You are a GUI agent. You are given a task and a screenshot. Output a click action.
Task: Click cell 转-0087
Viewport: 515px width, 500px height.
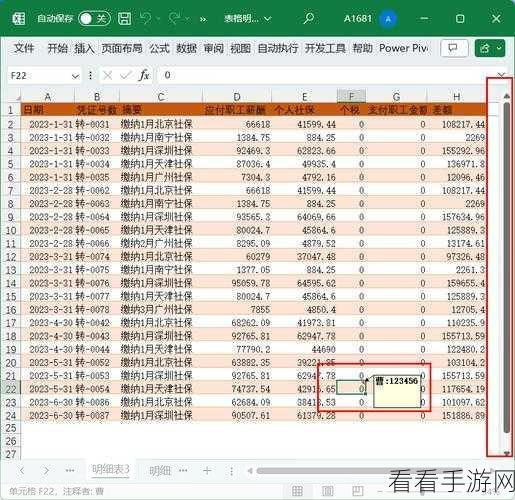point(97,415)
